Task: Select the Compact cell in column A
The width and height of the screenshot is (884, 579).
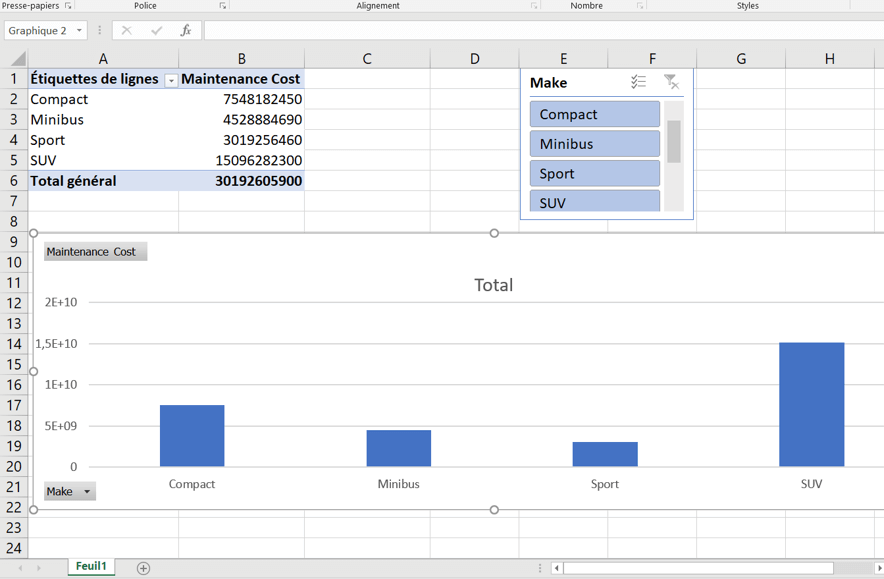Action: coord(103,99)
